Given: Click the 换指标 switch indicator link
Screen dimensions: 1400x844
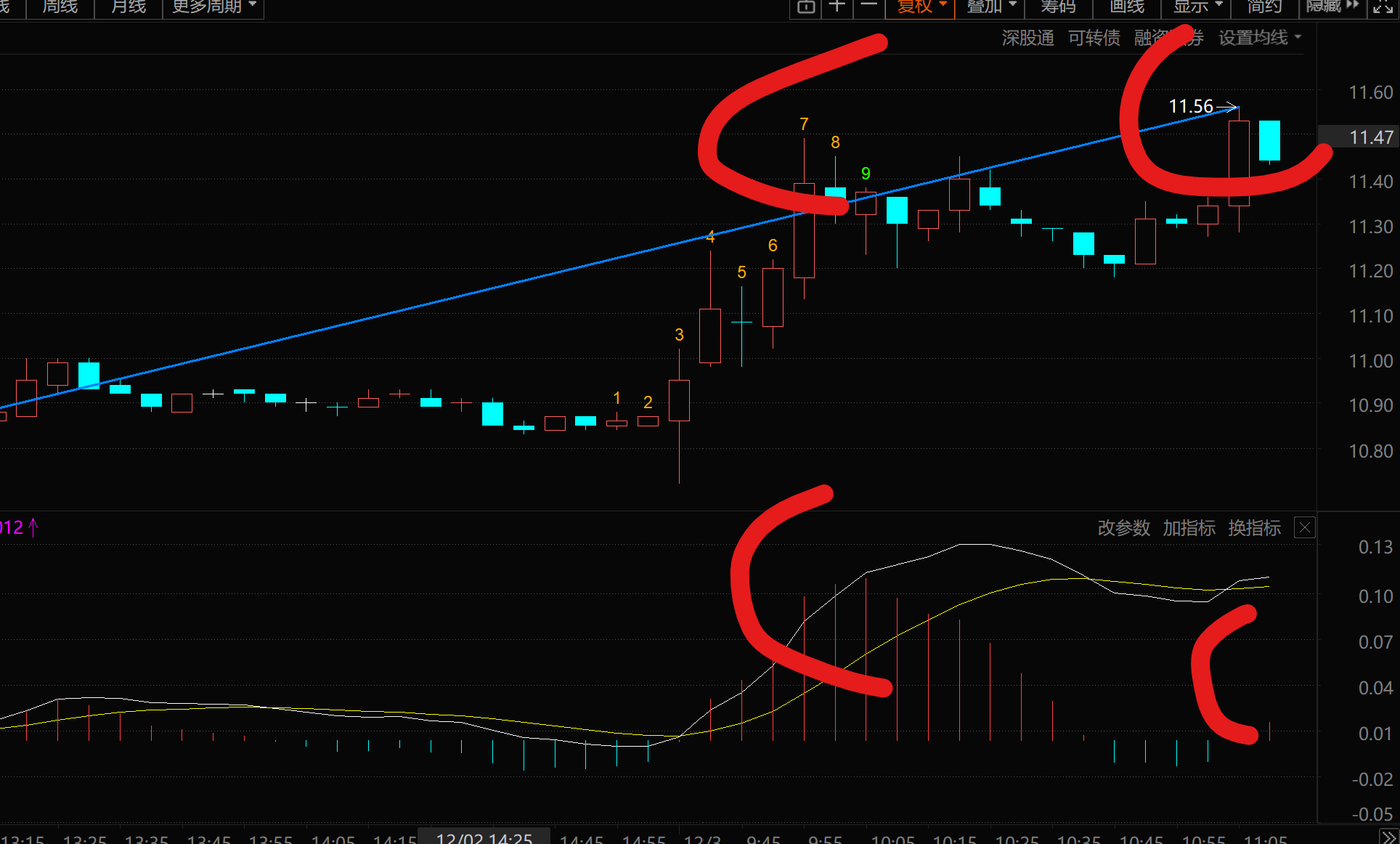Looking at the screenshot, I should [1254, 528].
